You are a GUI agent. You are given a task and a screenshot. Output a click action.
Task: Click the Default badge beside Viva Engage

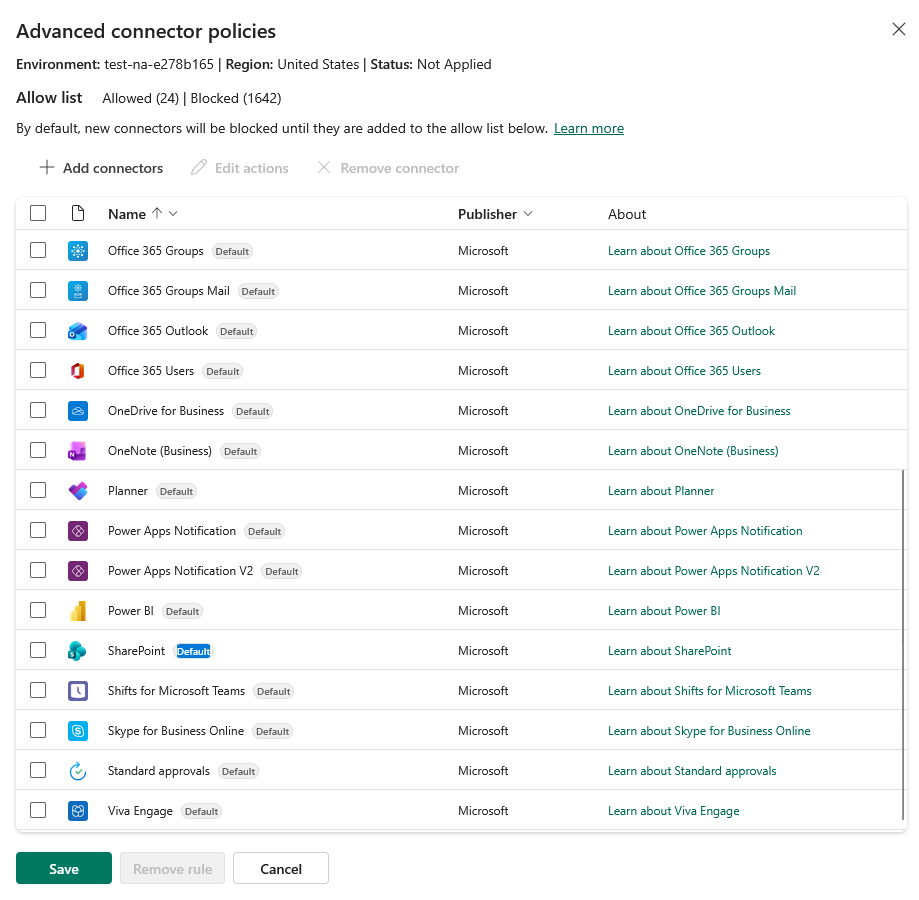click(x=202, y=812)
